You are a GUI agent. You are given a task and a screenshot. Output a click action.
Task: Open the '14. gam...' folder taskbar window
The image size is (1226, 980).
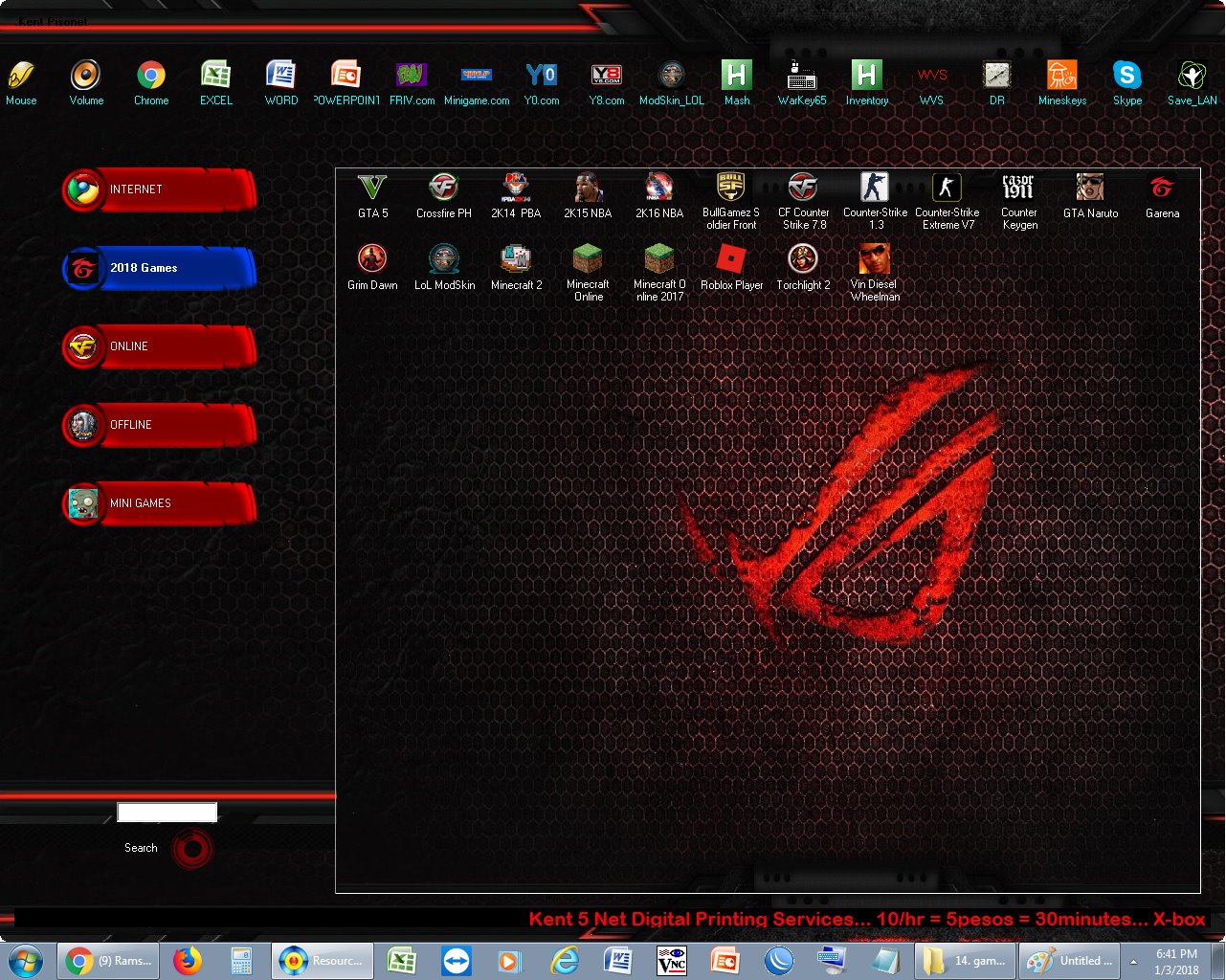pyautogui.click(x=963, y=961)
